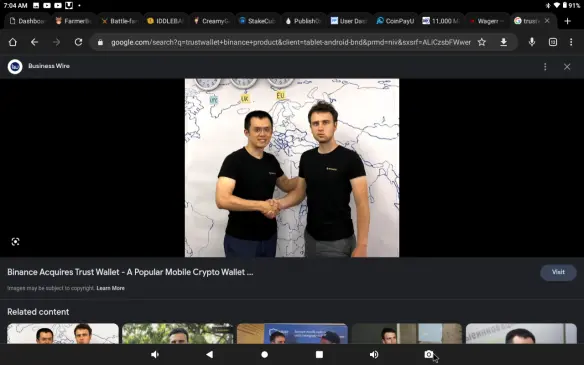Tap the Android back triangle button
The width and height of the screenshot is (584, 365).
(210, 355)
